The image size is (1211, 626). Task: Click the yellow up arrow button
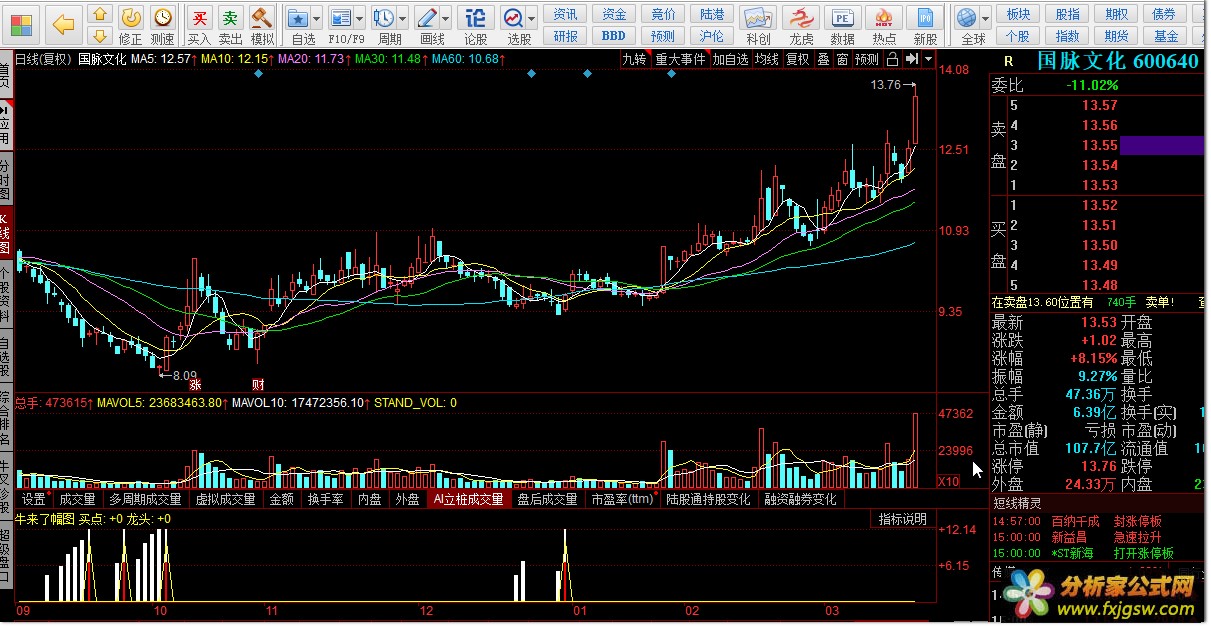click(99, 13)
